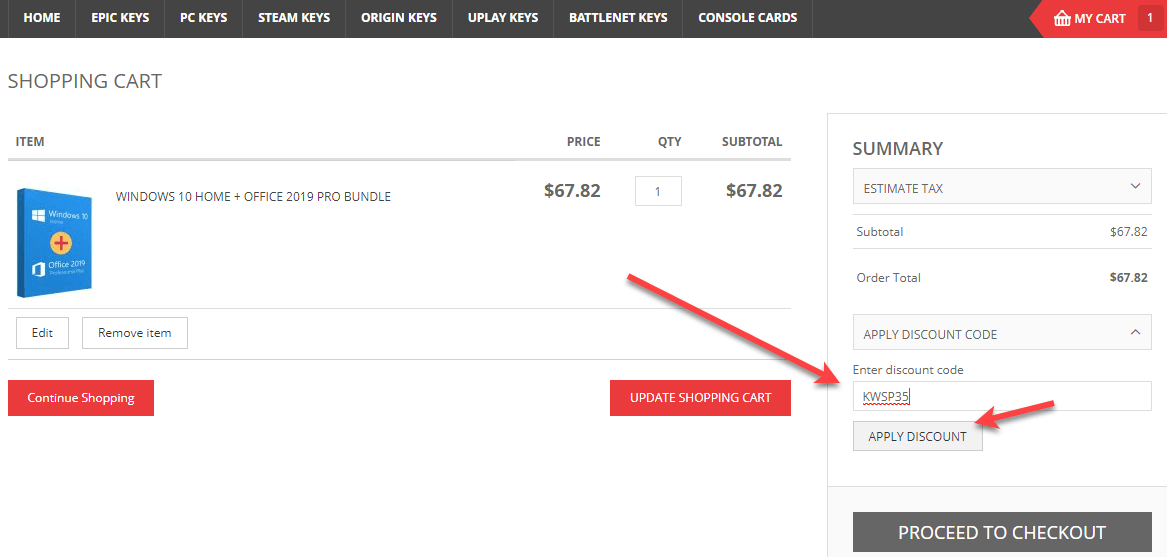Open MY CART in the header
This screenshot has width=1167, height=557.
tap(1100, 19)
